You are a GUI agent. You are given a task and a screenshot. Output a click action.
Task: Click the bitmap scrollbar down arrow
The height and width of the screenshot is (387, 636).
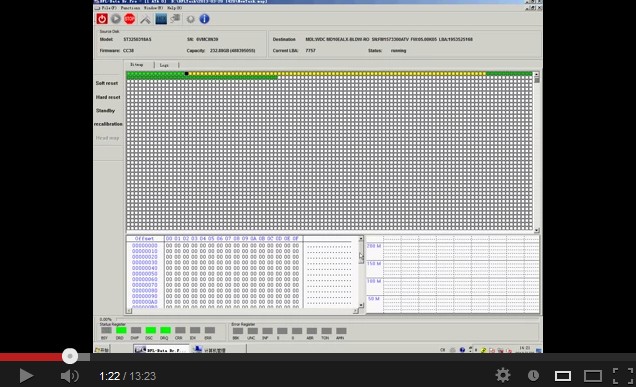pos(537,230)
